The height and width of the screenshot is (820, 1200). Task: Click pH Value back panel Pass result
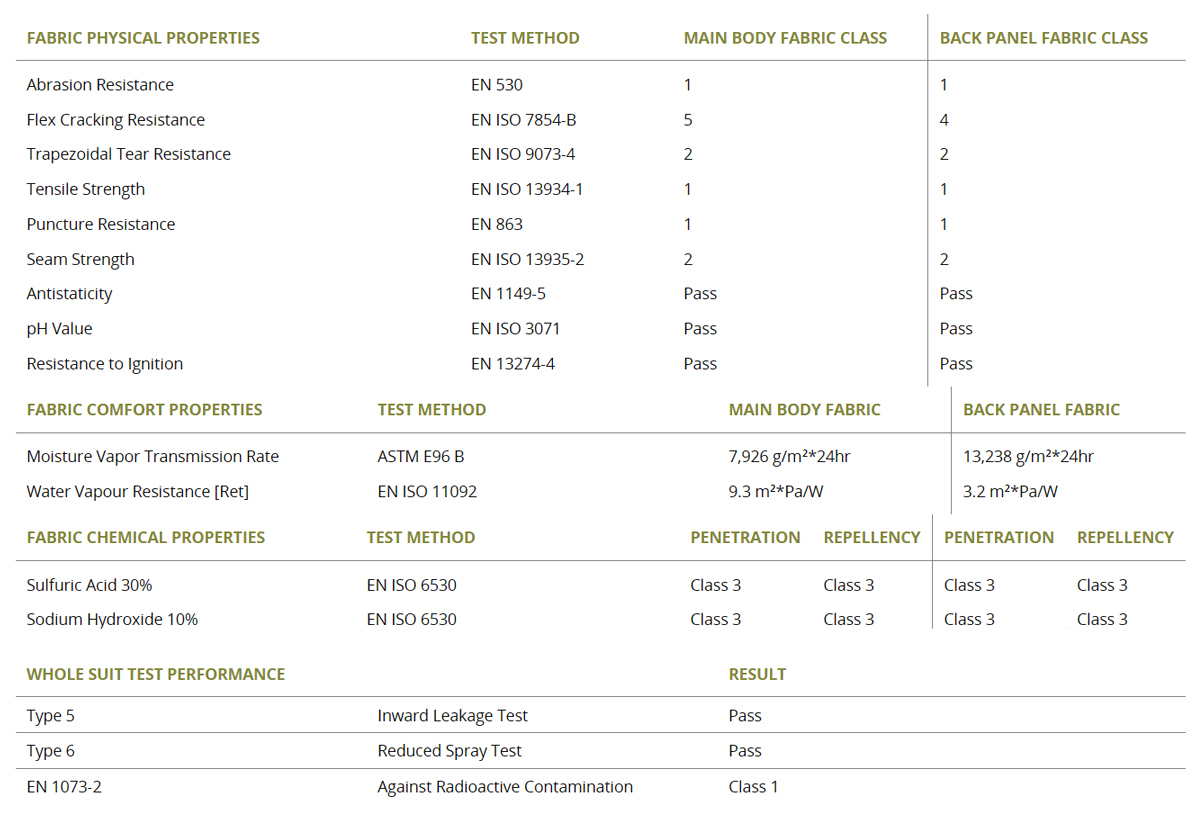(x=956, y=328)
